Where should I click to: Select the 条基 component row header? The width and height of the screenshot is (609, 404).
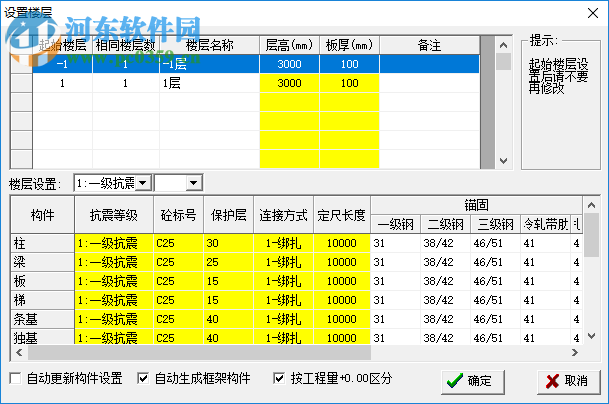coord(42,319)
